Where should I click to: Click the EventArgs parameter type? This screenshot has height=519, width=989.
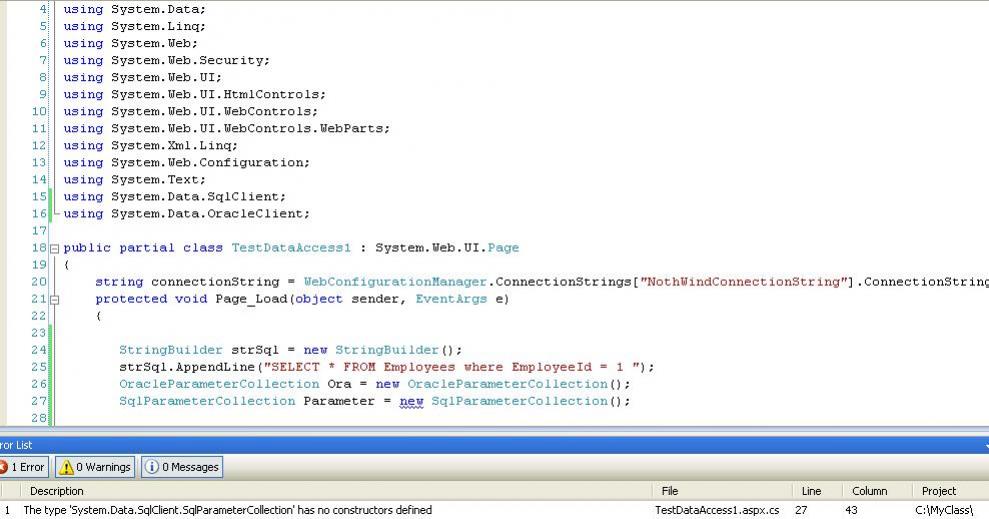pyautogui.click(x=451, y=299)
